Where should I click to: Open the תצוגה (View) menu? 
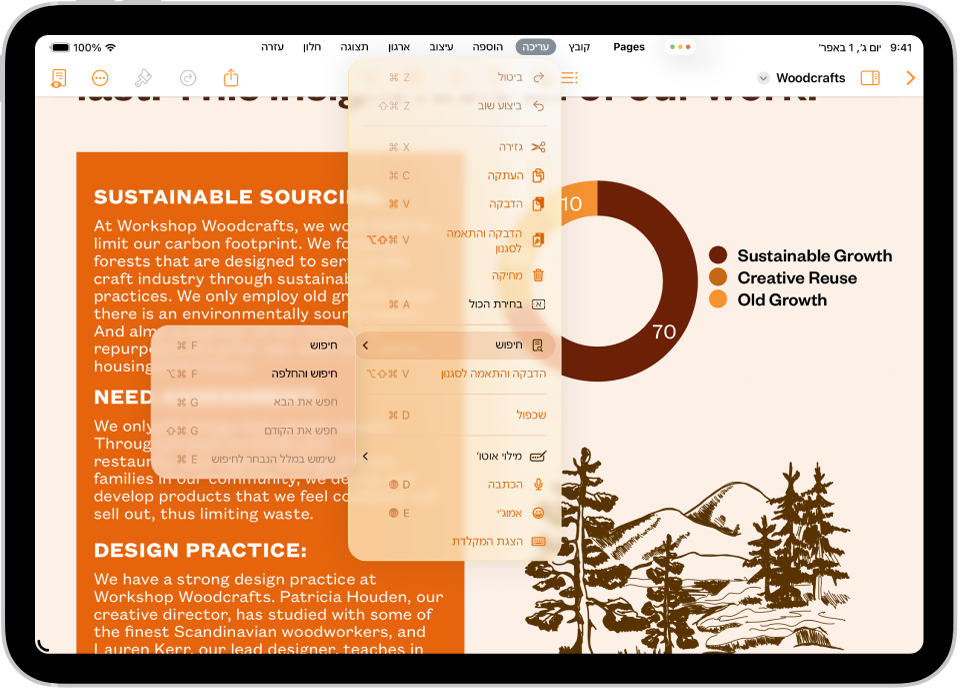[x=354, y=47]
